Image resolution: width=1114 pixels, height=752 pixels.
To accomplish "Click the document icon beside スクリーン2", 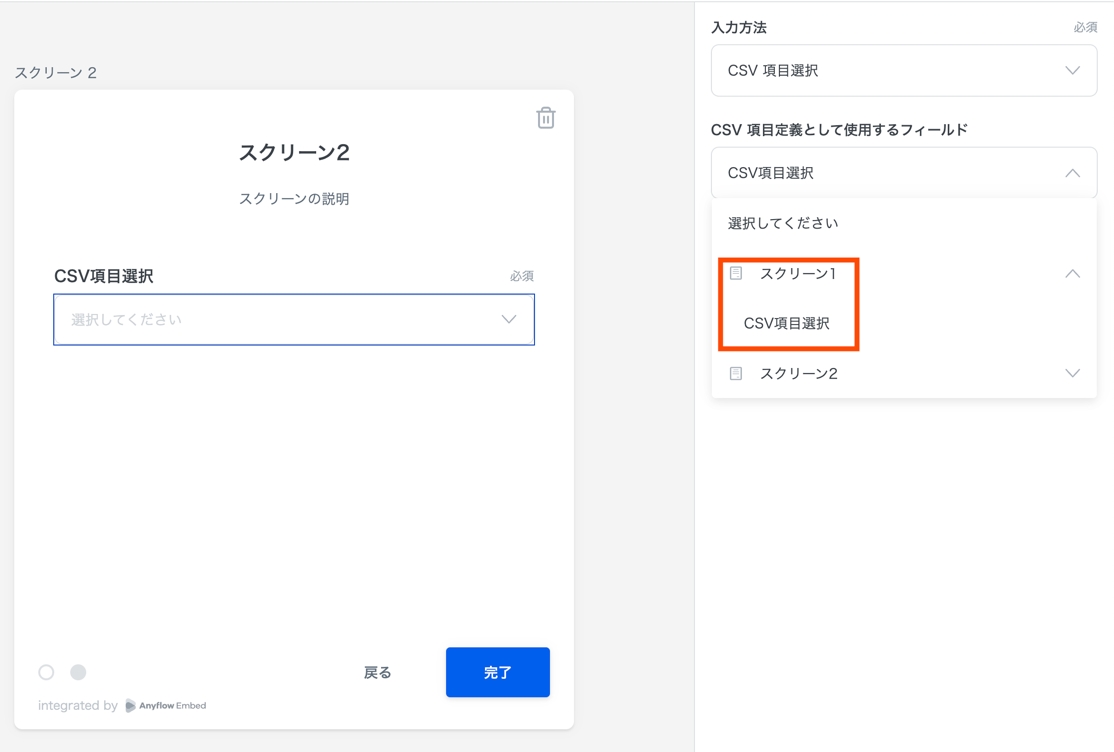I will click(736, 373).
